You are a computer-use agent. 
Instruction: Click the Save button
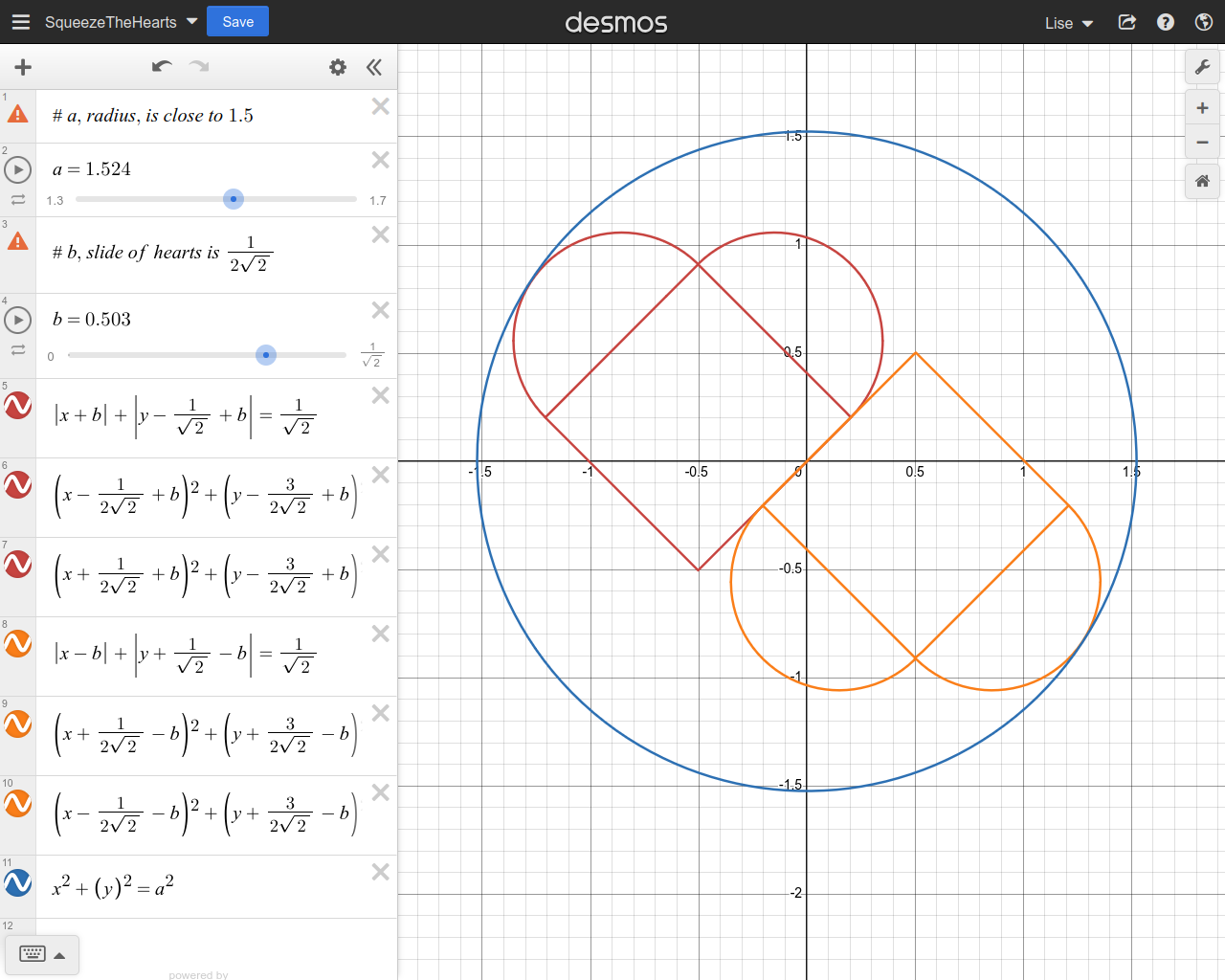tap(237, 21)
